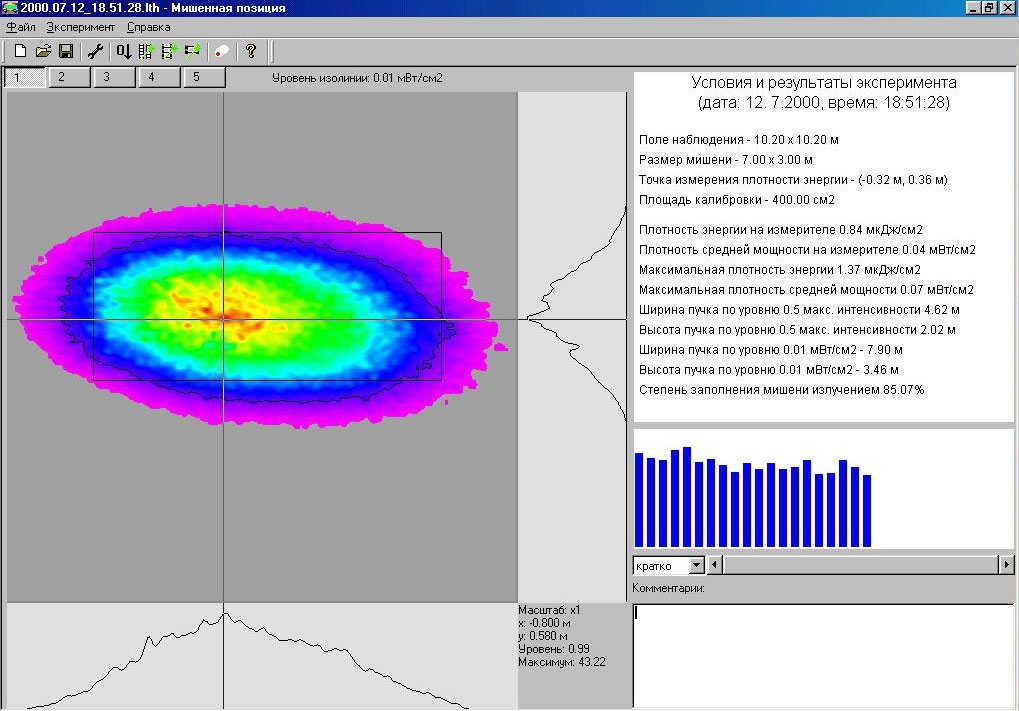
Task: Expand the 'кратко' combo box arrow
Action: tap(696, 565)
